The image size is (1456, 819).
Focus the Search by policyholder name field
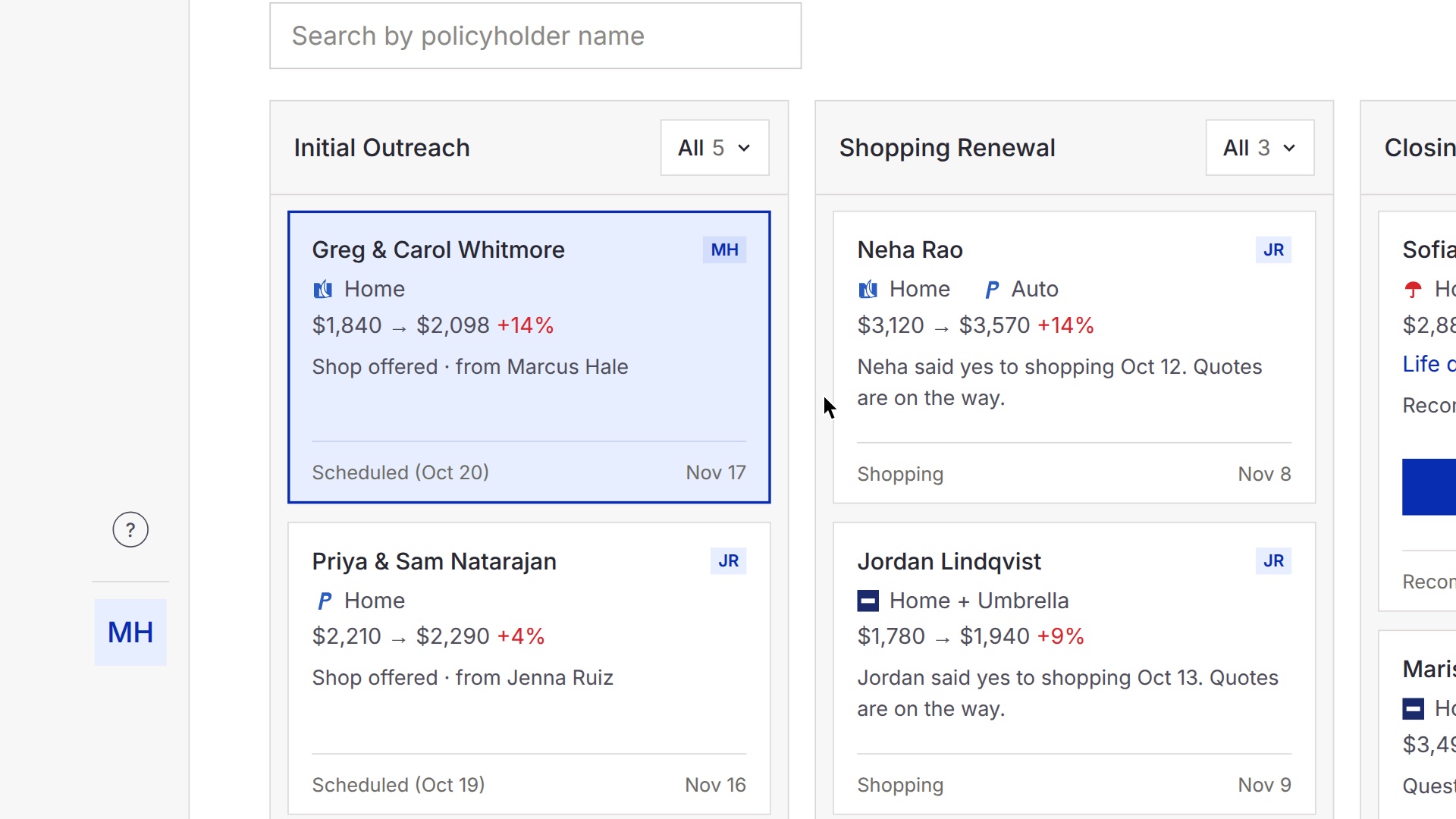click(x=535, y=36)
